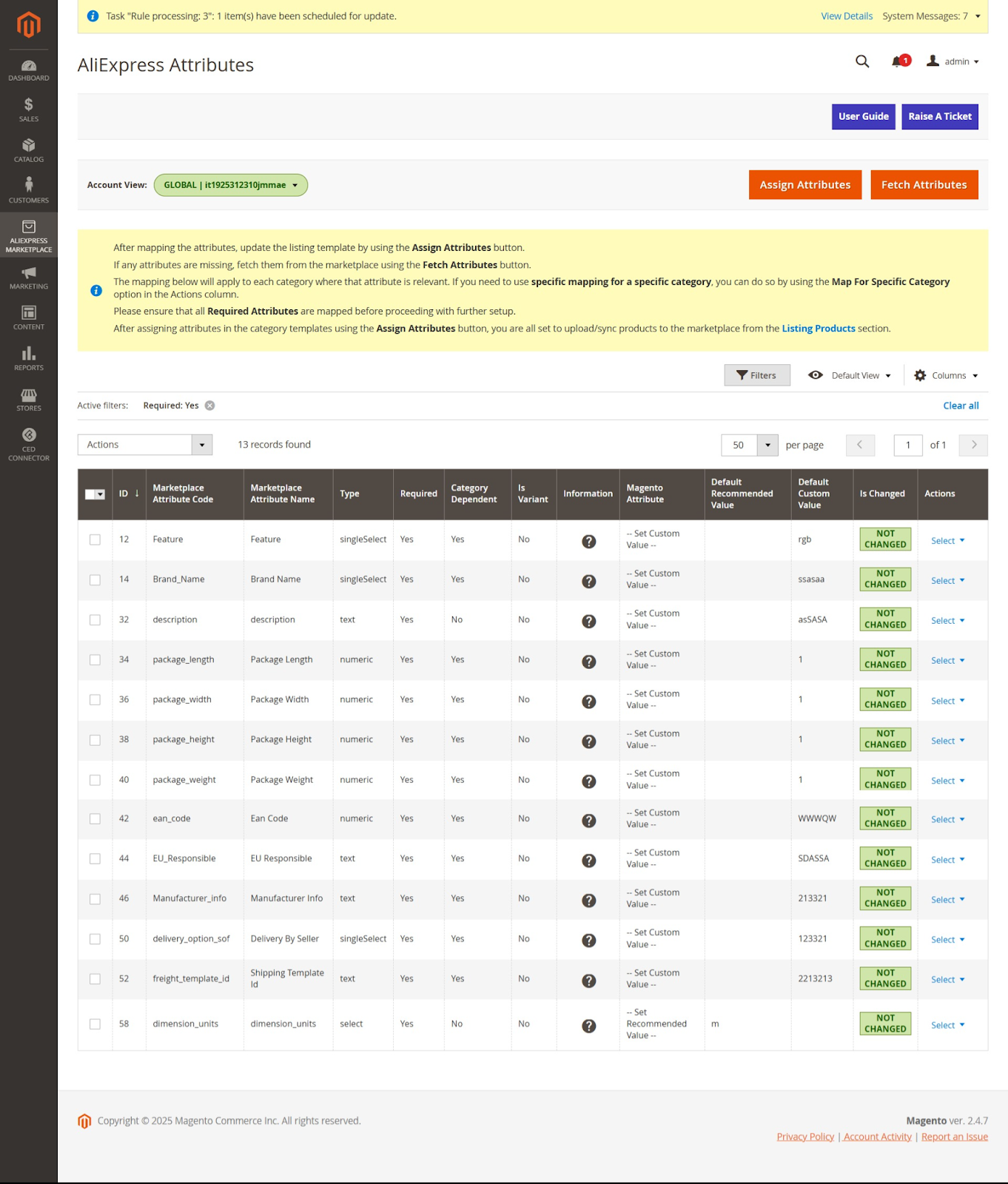The height and width of the screenshot is (1184, 1008).
Task: Check the checkbox for Feature row
Action: [x=95, y=539]
